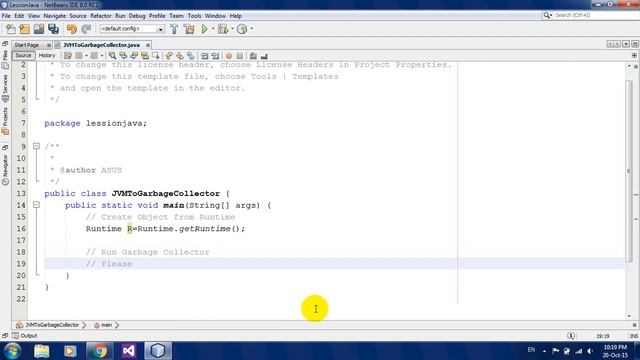Click the Find Next Occurrence icon

[134, 56]
